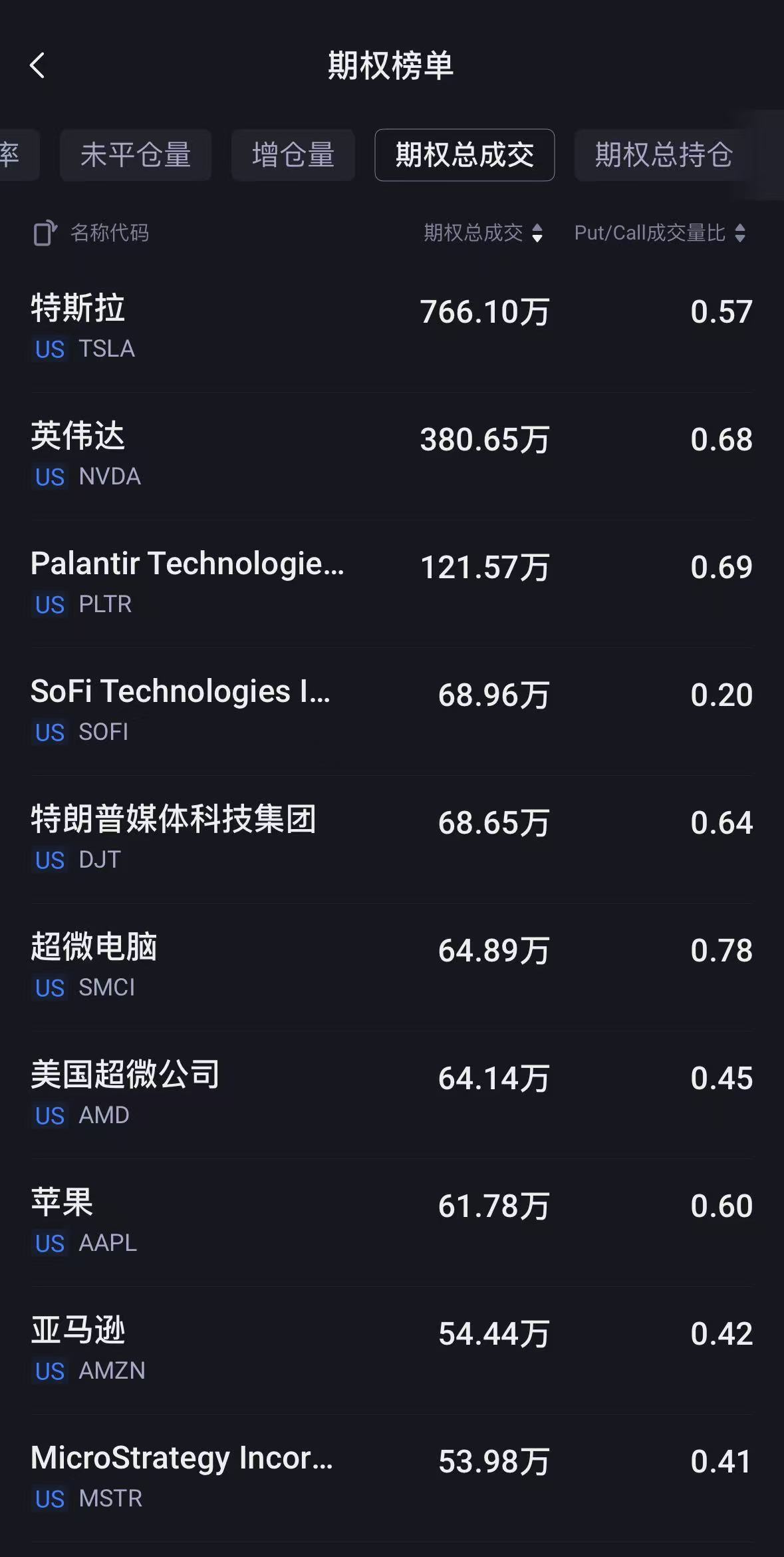Tap the rotate-screen icon beside 名称代码

[x=45, y=233]
